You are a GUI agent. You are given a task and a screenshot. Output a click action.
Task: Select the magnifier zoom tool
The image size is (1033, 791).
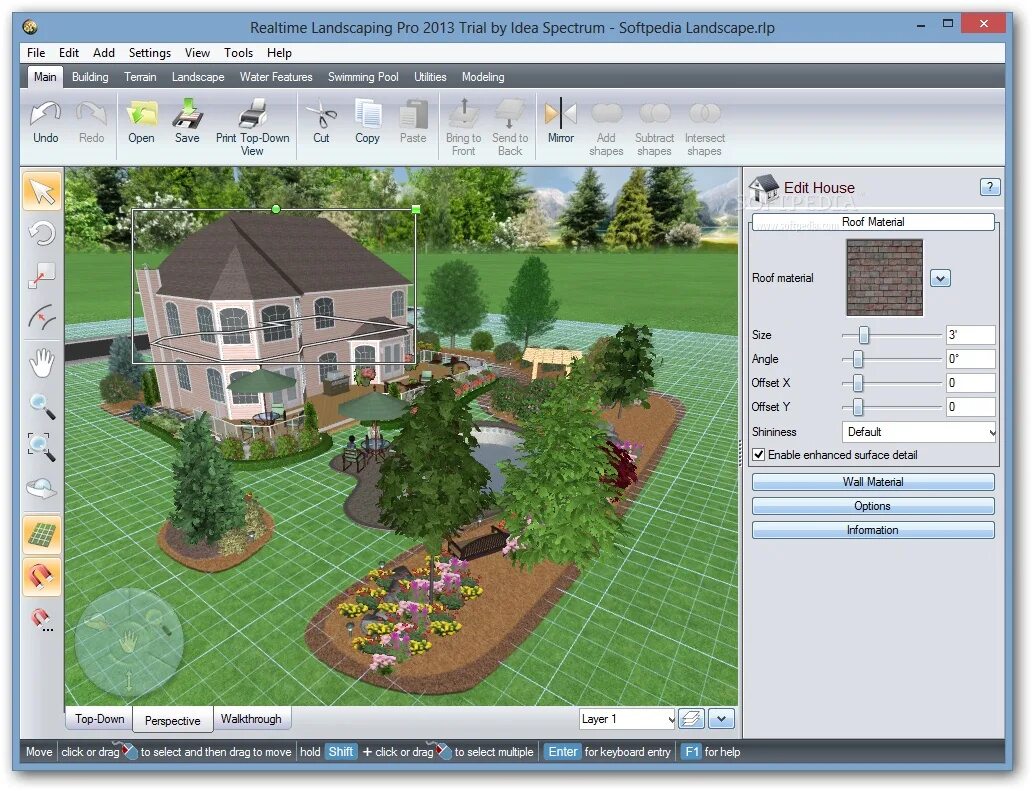[x=42, y=406]
